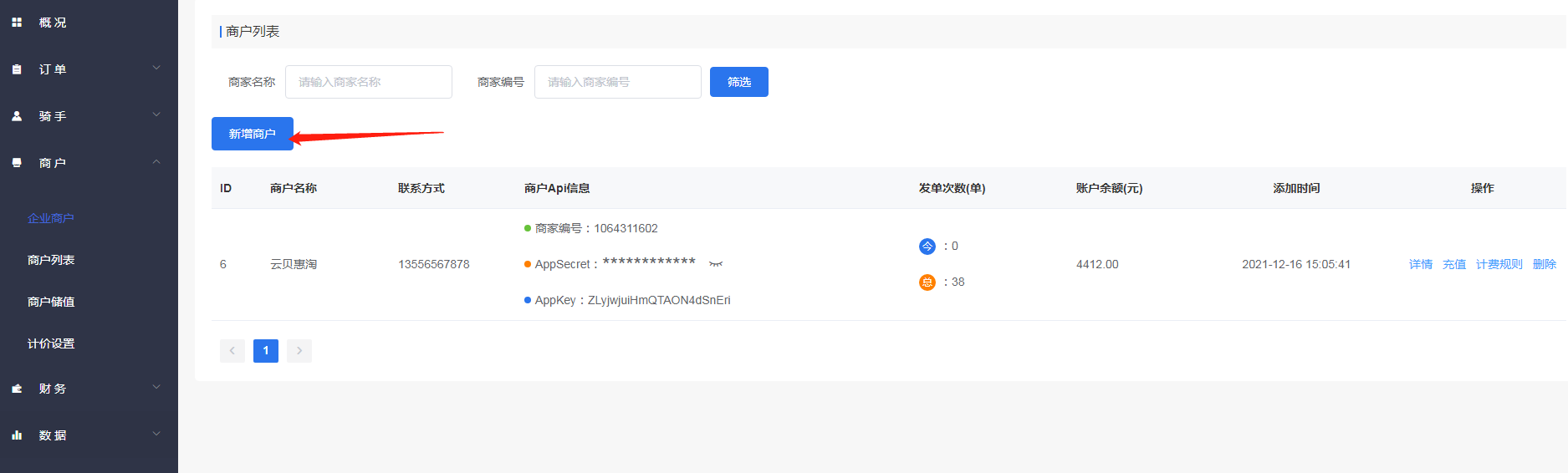Open the 财务 finance menu
Viewport: 1568px width, 473px height.
point(53,389)
